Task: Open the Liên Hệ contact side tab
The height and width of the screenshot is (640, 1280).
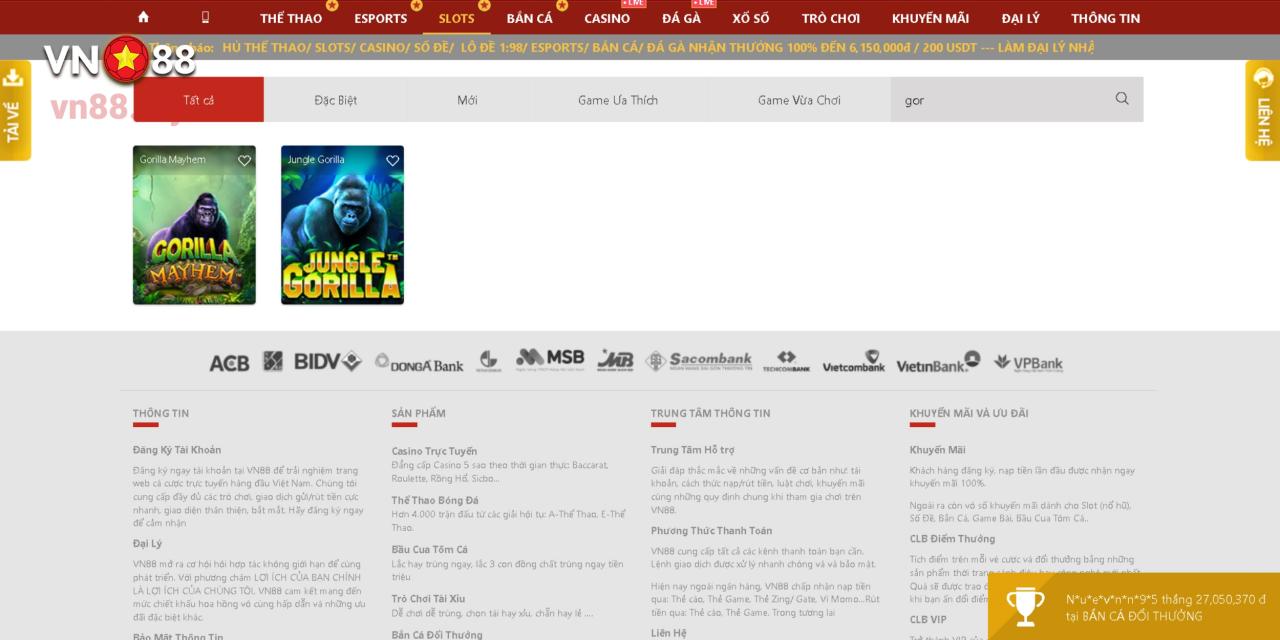Action: (x=1263, y=110)
